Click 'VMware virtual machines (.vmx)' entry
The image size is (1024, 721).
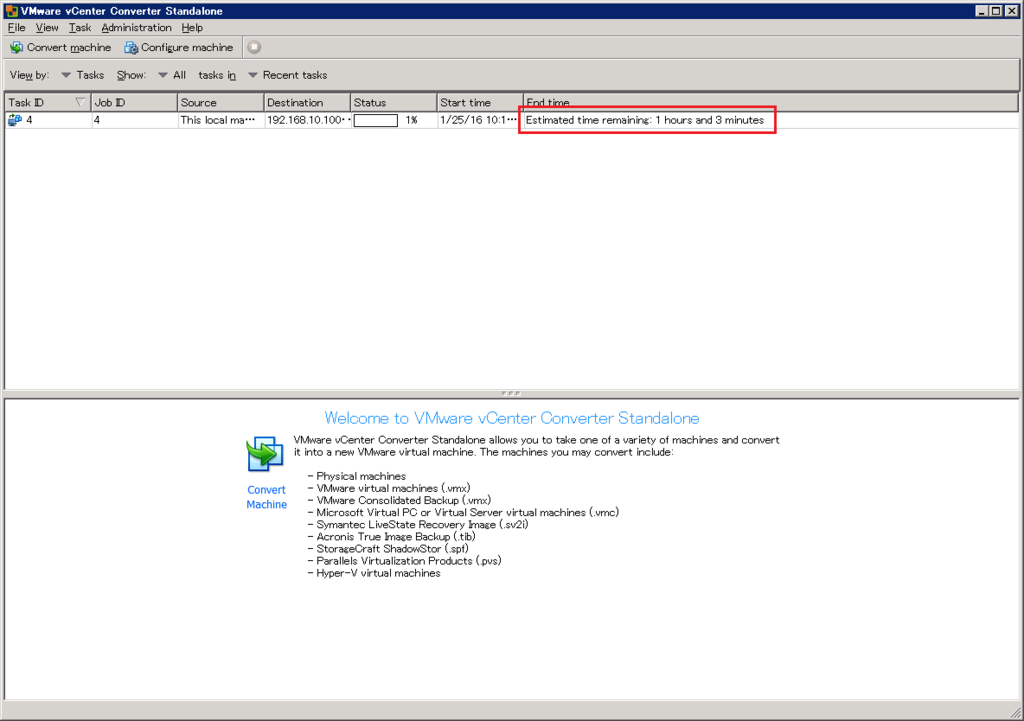(389, 489)
